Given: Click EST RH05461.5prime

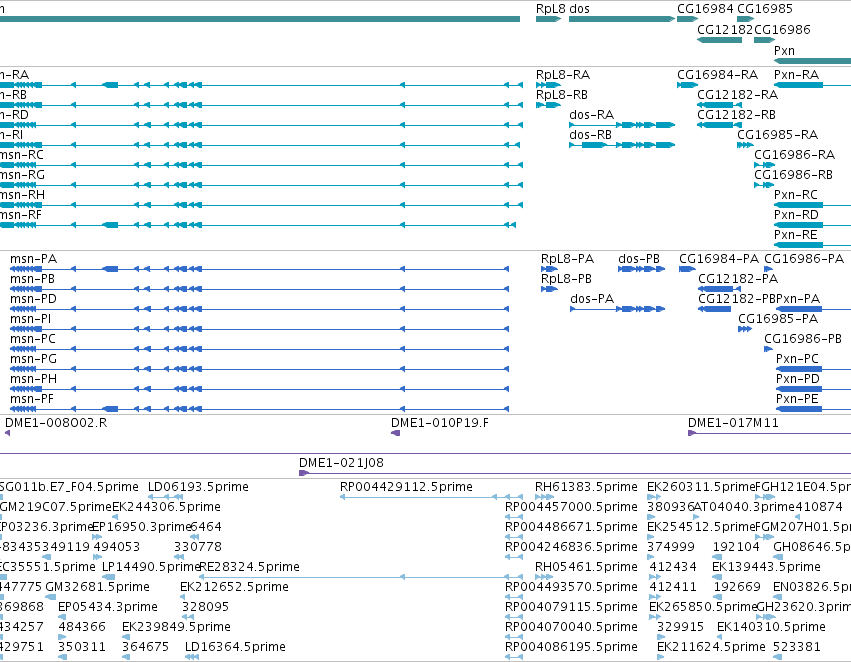Looking at the screenshot, I should click(x=586, y=567).
